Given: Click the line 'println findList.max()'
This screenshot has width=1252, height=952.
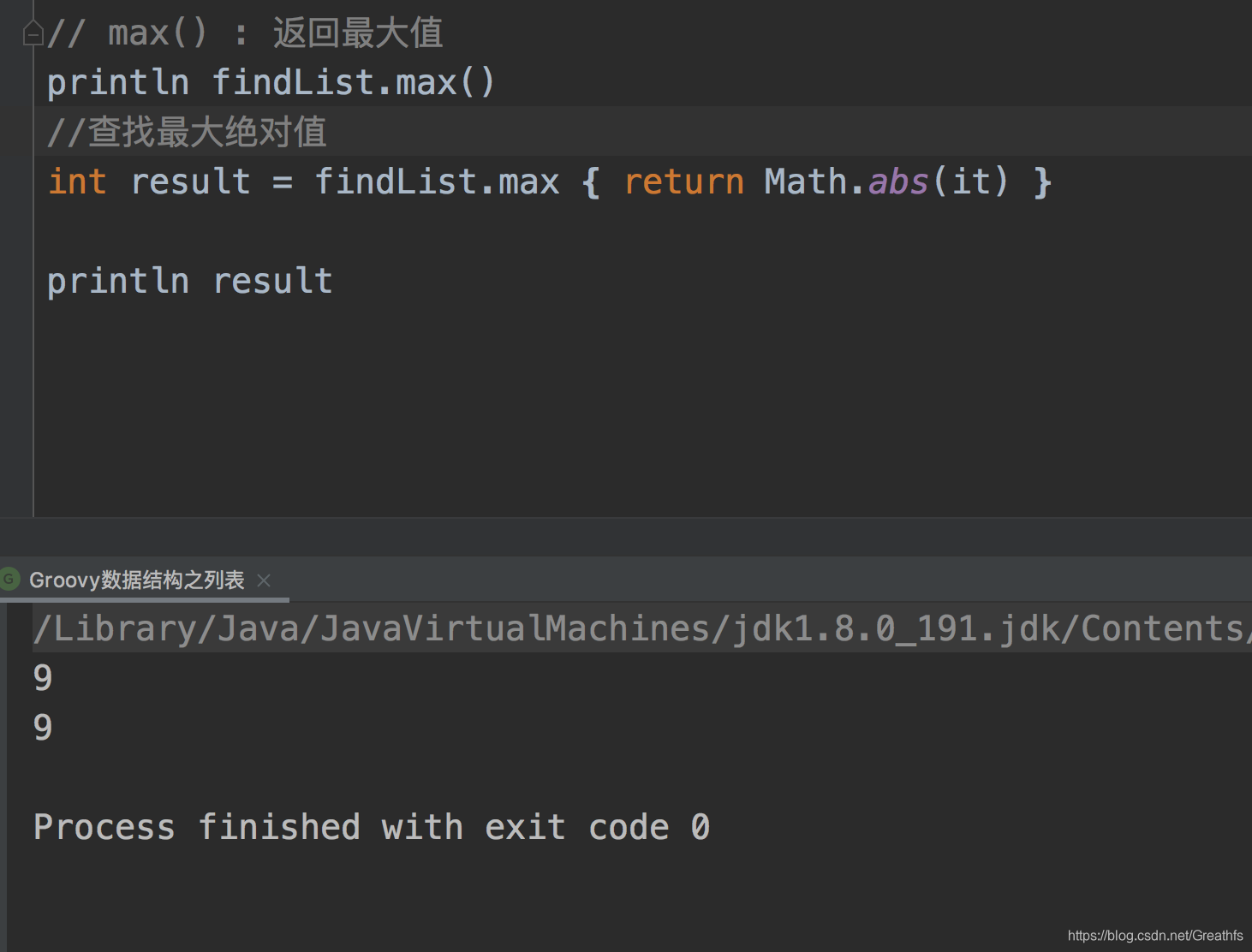Looking at the screenshot, I should [x=271, y=83].
